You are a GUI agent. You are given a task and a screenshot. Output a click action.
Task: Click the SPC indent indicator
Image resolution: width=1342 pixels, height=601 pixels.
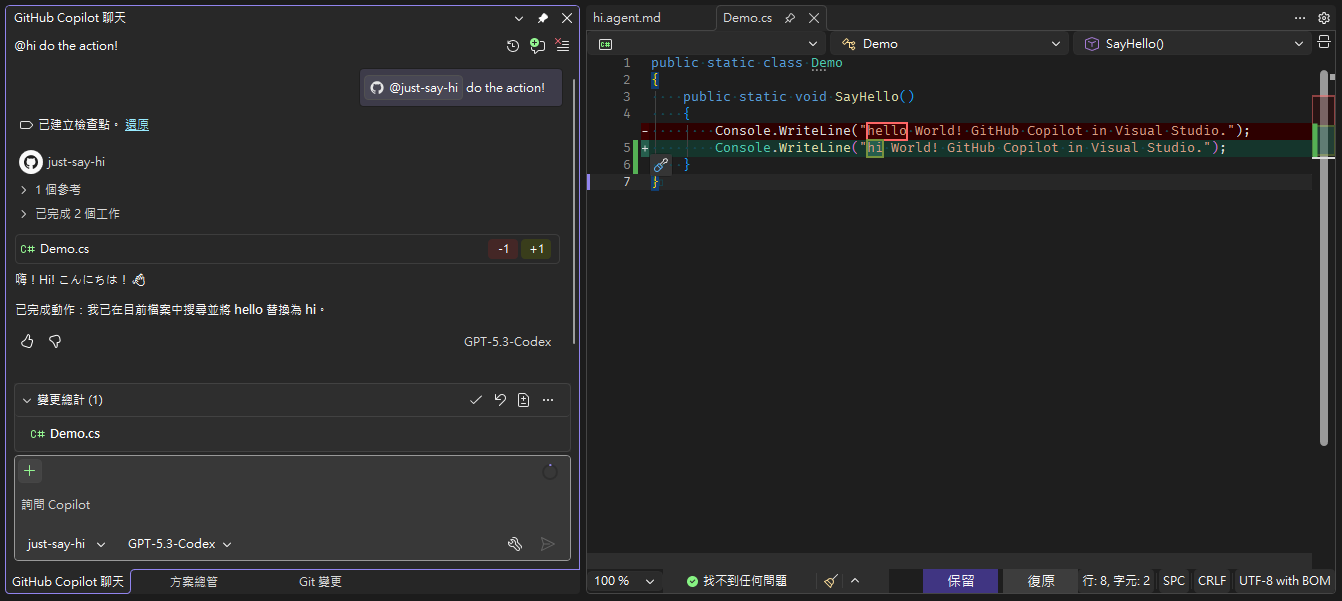1174,581
